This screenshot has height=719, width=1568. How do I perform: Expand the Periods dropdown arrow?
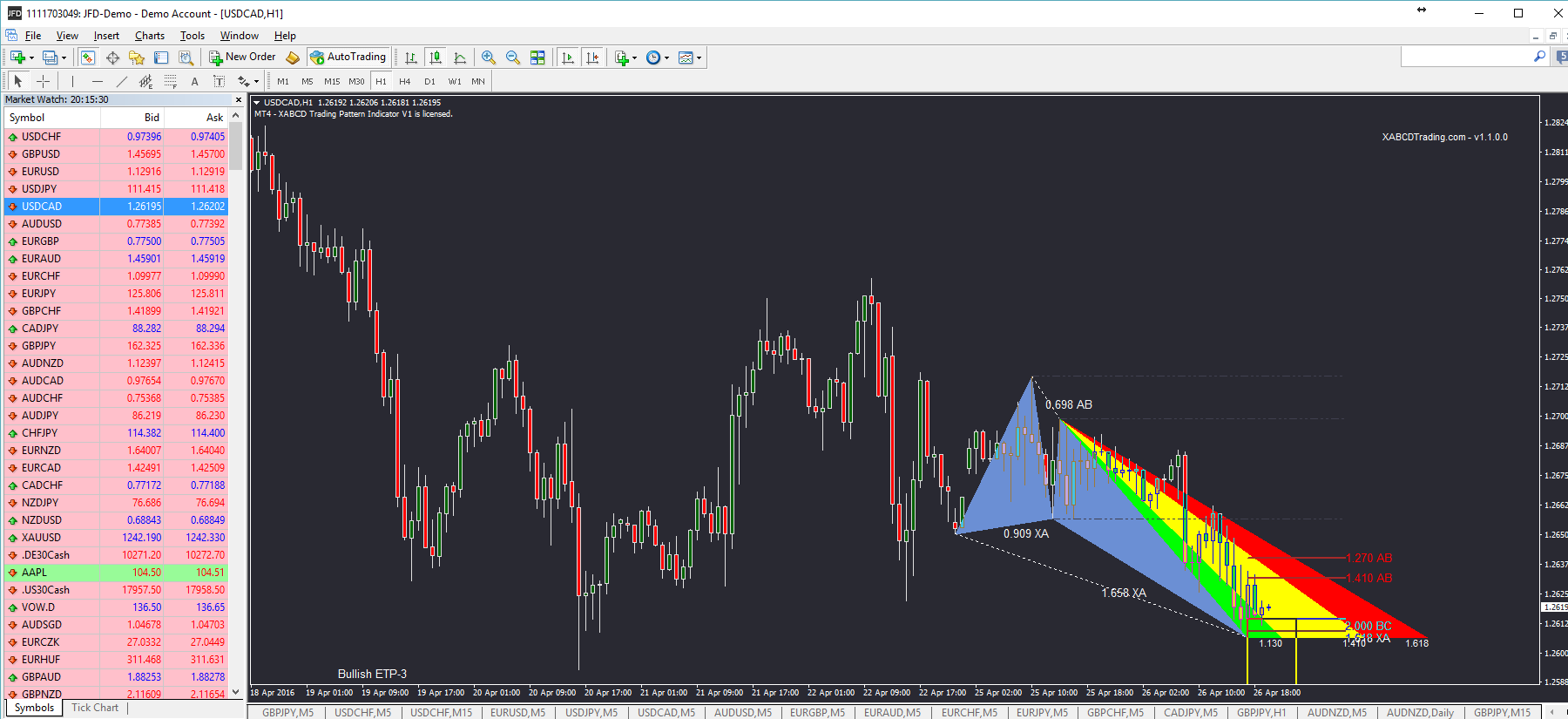click(666, 58)
